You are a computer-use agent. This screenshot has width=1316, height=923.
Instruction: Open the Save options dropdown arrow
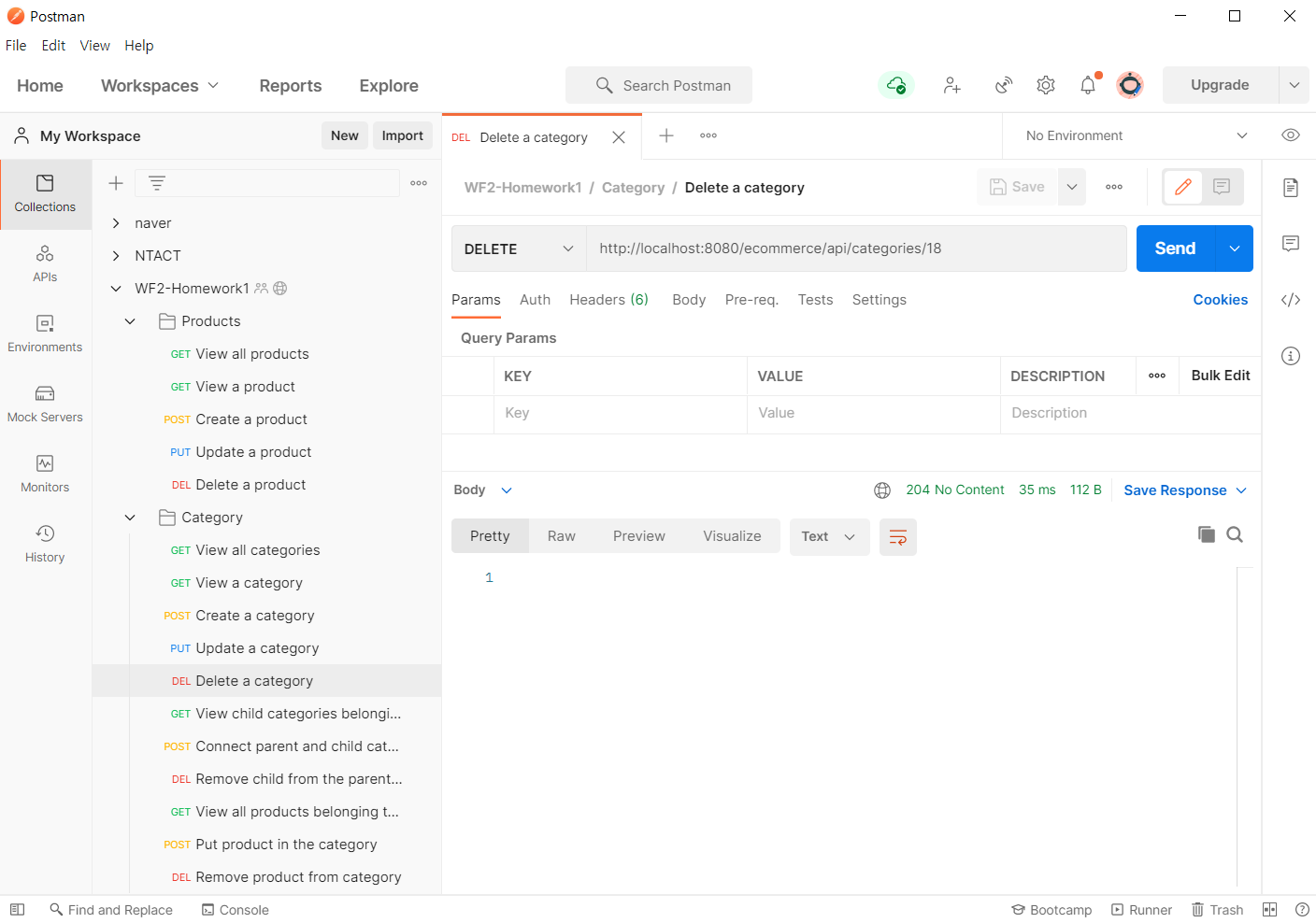click(1072, 187)
